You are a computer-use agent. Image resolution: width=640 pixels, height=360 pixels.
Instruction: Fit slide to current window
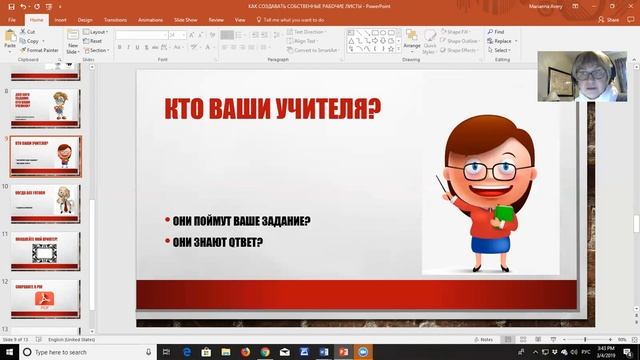(634, 340)
